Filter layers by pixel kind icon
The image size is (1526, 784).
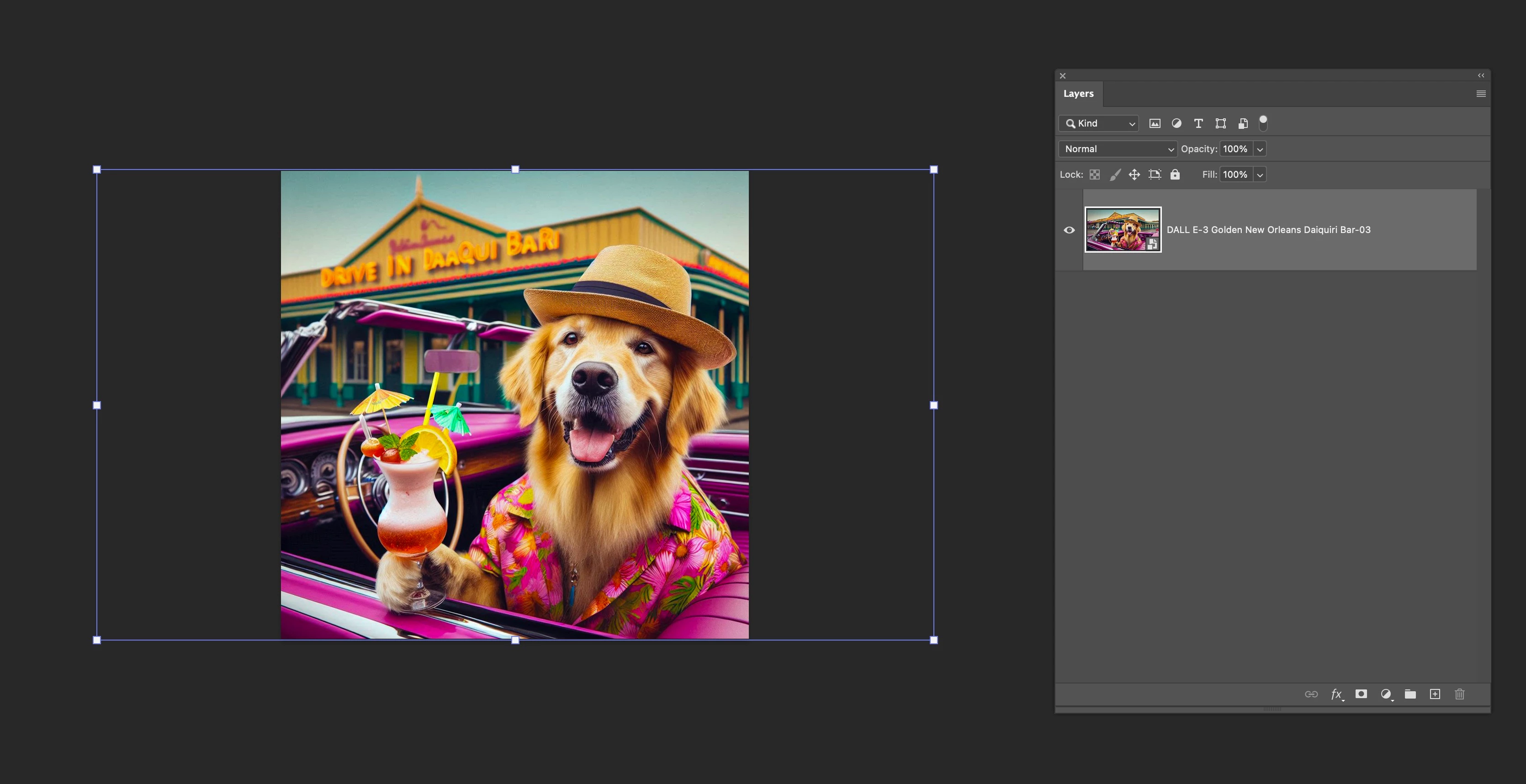[1155, 123]
